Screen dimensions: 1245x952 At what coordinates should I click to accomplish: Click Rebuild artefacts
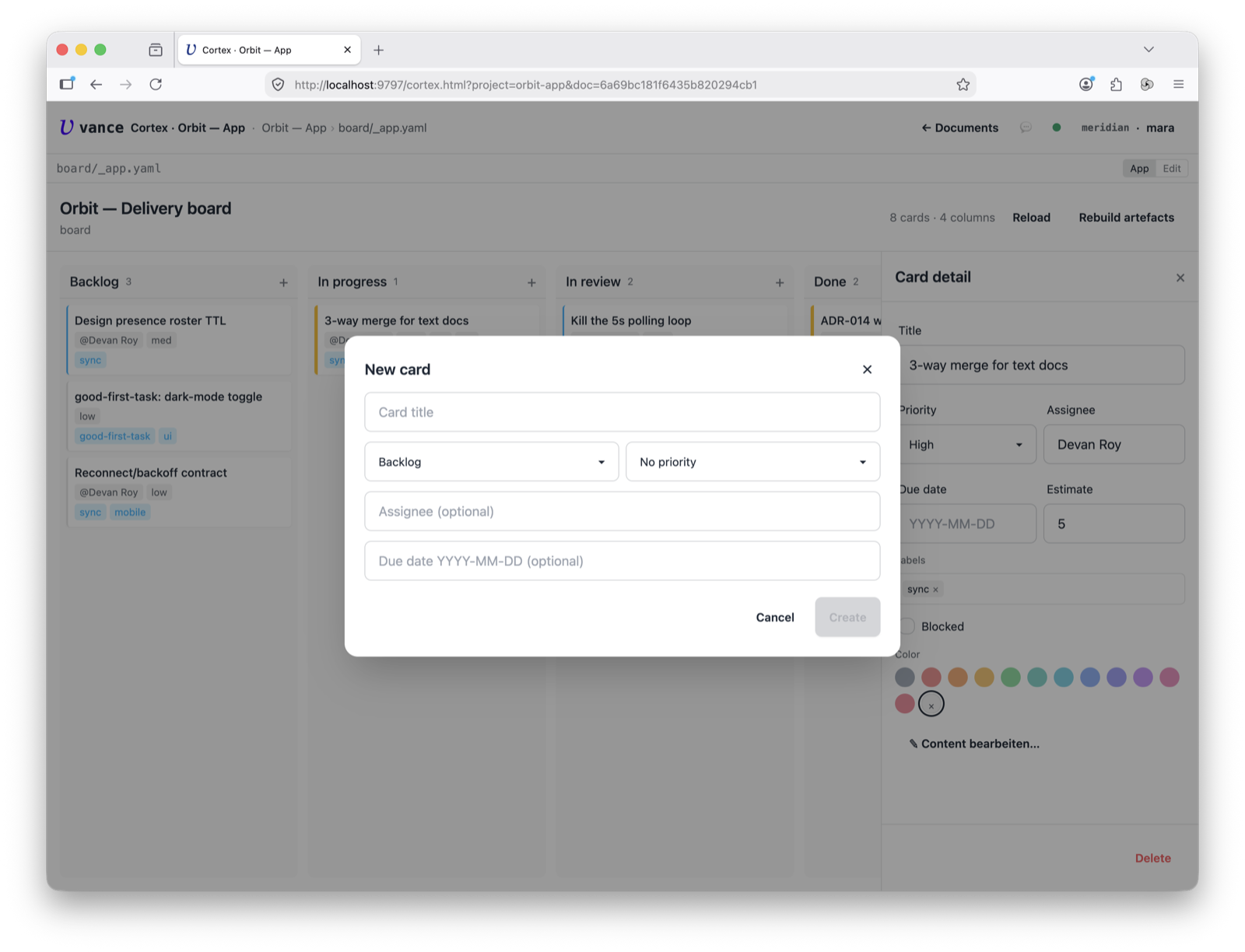tap(1126, 217)
